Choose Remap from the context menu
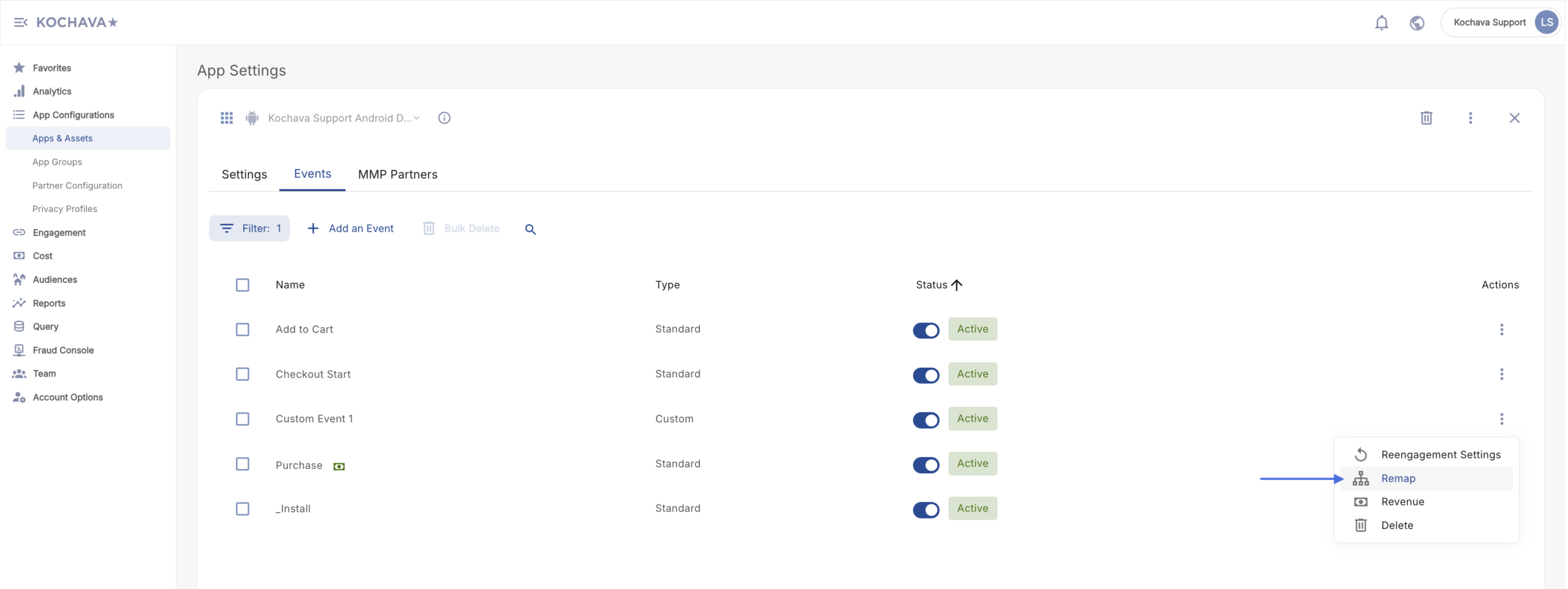 coord(1398,478)
